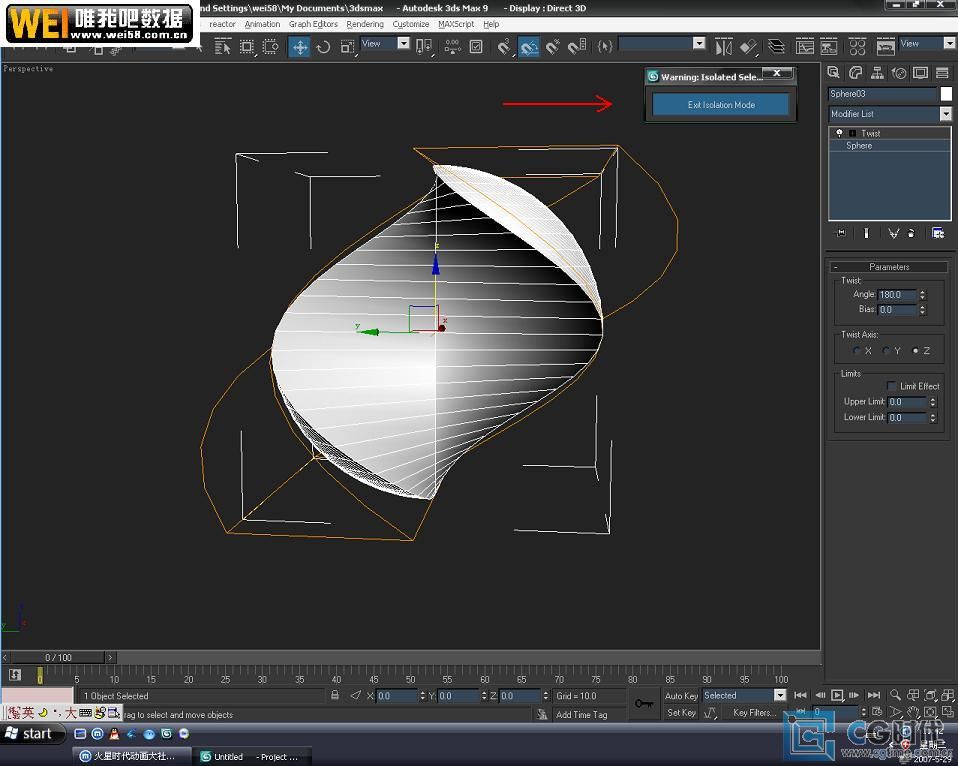Open Configure Modifier Sets
The height and width of the screenshot is (766, 958).
point(938,233)
